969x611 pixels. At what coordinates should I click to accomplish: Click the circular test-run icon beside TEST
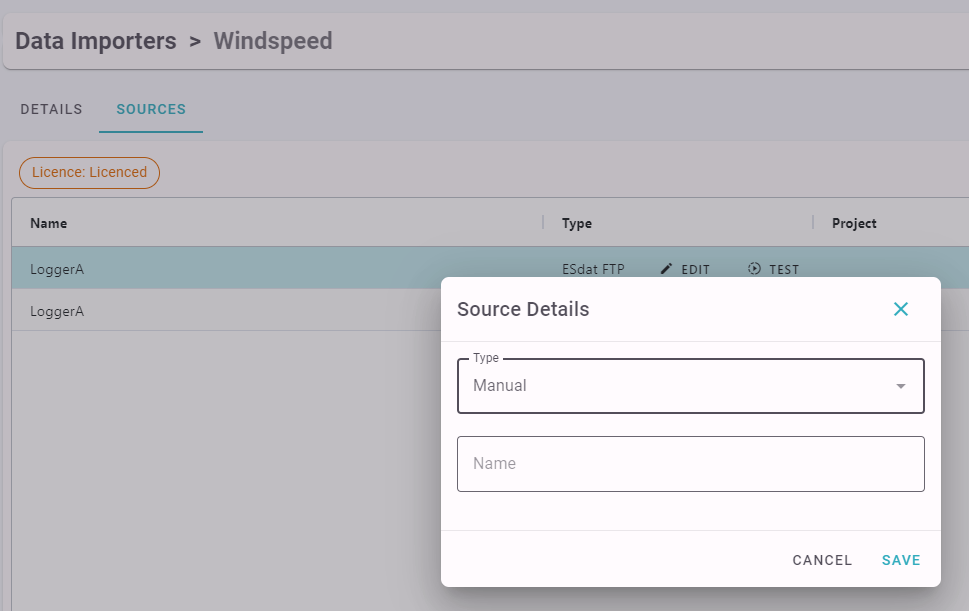754,269
